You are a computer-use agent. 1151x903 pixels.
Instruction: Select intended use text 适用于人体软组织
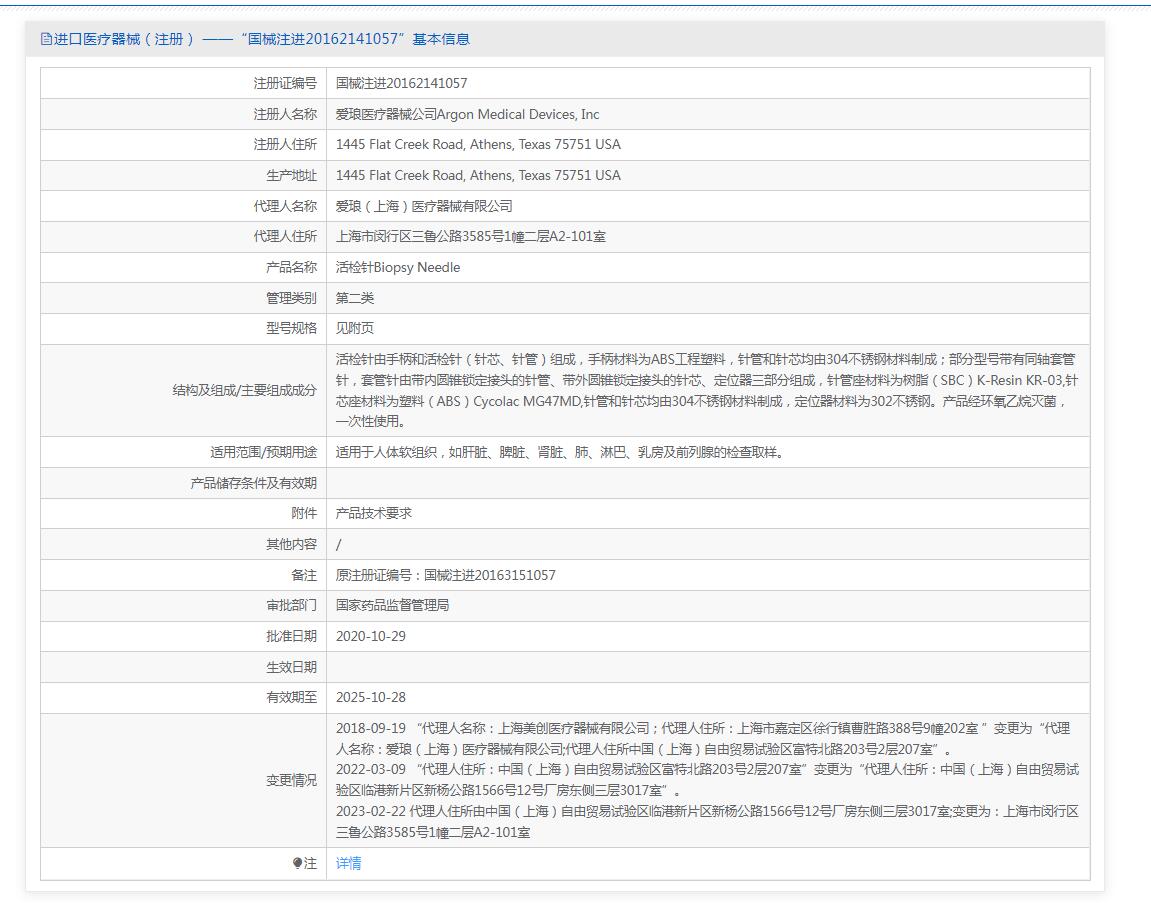(x=559, y=452)
